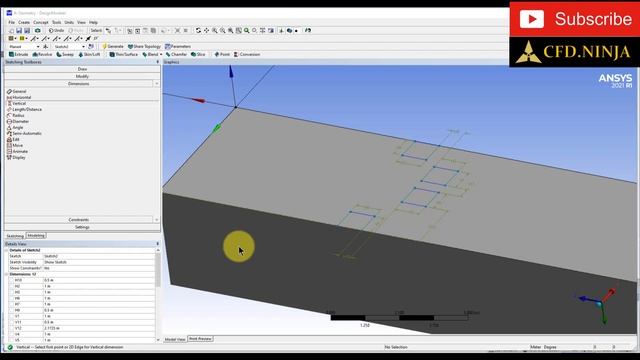Click the Save project icon
Image resolution: width=640 pixels, height=360 pixels.
pyautogui.click(x=19, y=31)
